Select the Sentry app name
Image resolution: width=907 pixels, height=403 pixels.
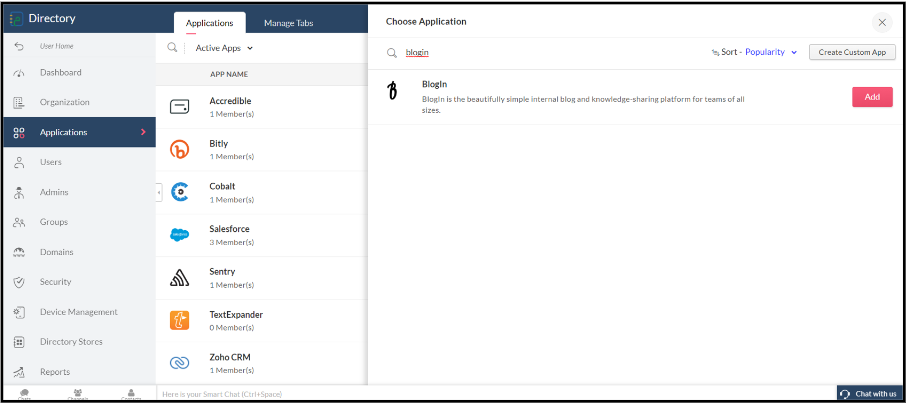[222, 272]
